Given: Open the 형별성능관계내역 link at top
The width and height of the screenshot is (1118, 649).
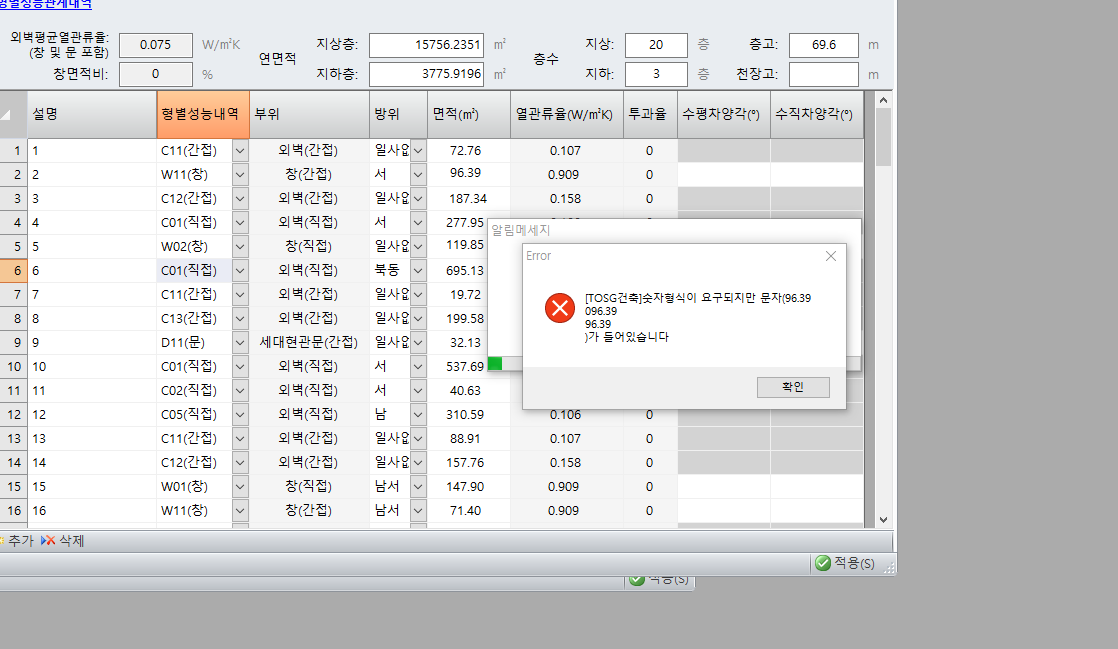Looking at the screenshot, I should click(45, 5).
